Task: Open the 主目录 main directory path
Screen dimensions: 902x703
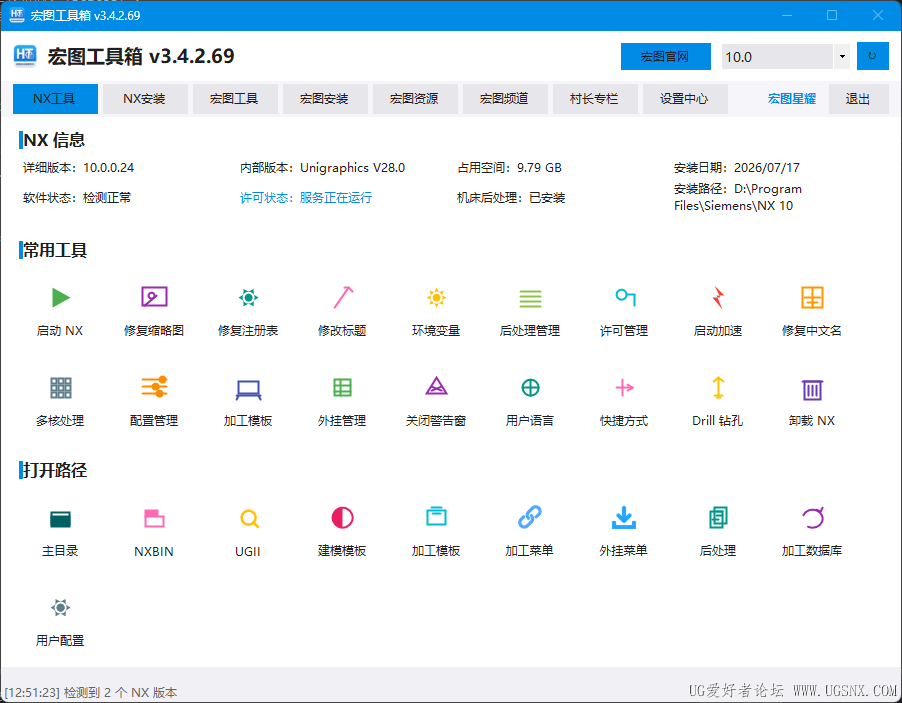Action: pos(60,519)
